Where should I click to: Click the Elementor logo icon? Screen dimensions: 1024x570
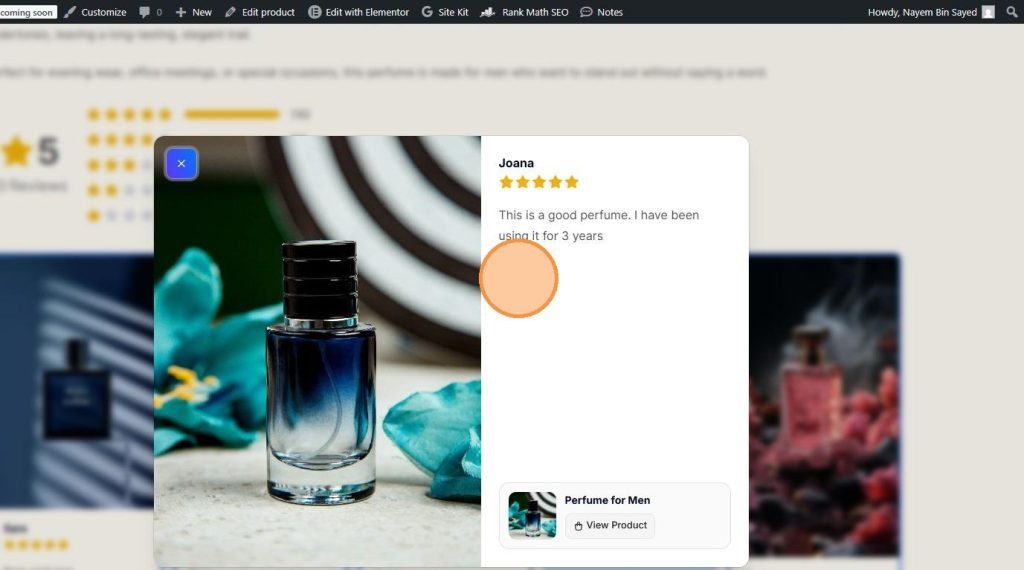point(314,12)
